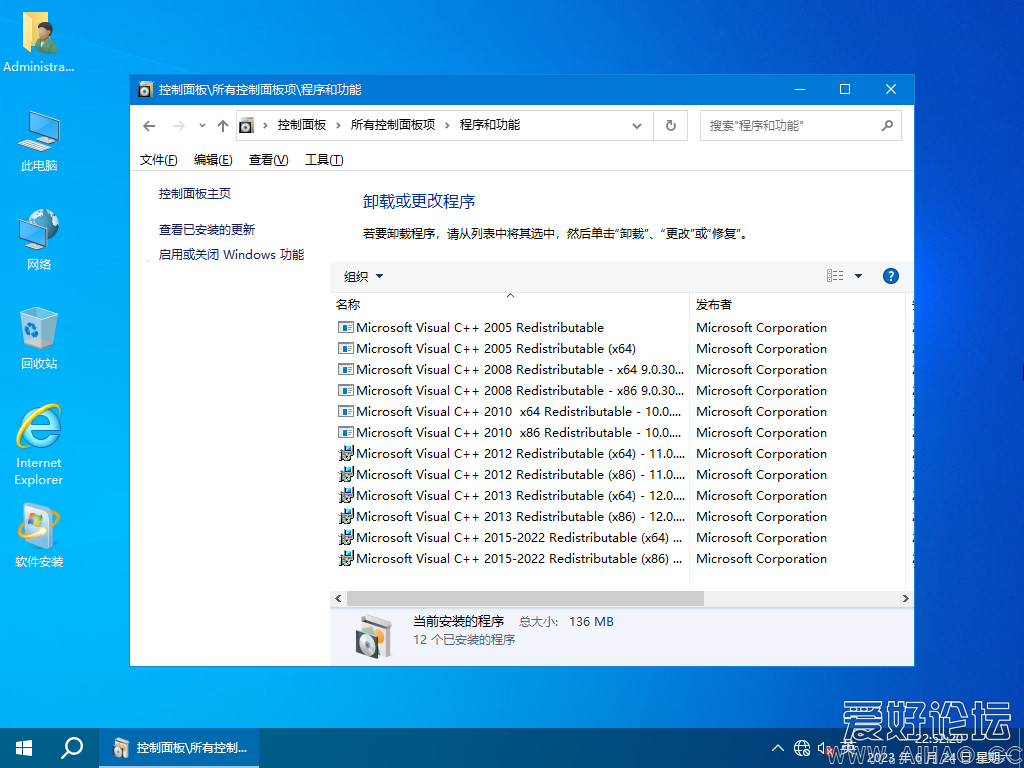This screenshot has width=1024, height=768.
Task: Open the network globe icon in system tray
Action: [x=801, y=748]
